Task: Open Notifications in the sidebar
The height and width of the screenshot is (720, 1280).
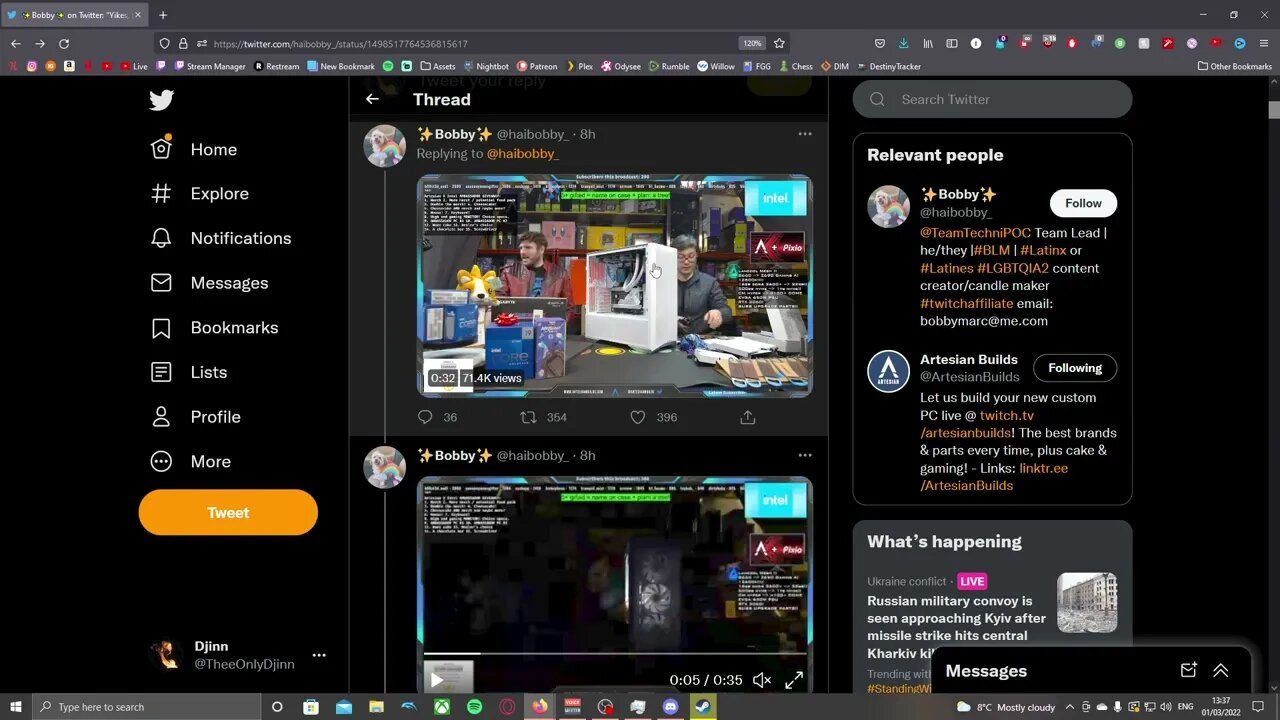Action: coord(221,238)
